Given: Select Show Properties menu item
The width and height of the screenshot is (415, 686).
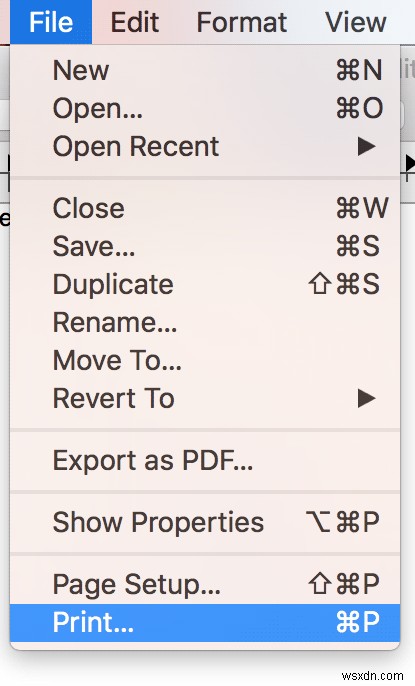Looking at the screenshot, I should pos(205,522).
